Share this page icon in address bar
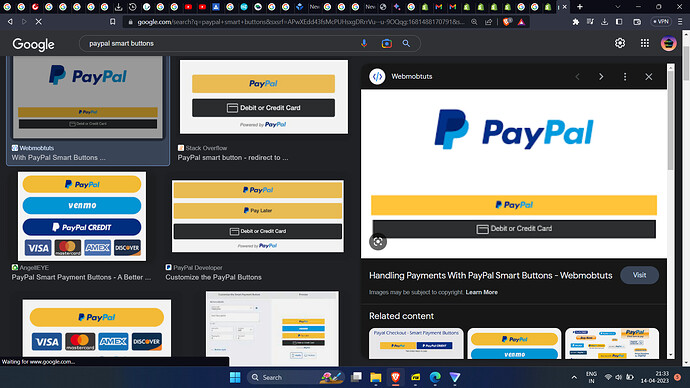690x388 pixels. (488, 22)
